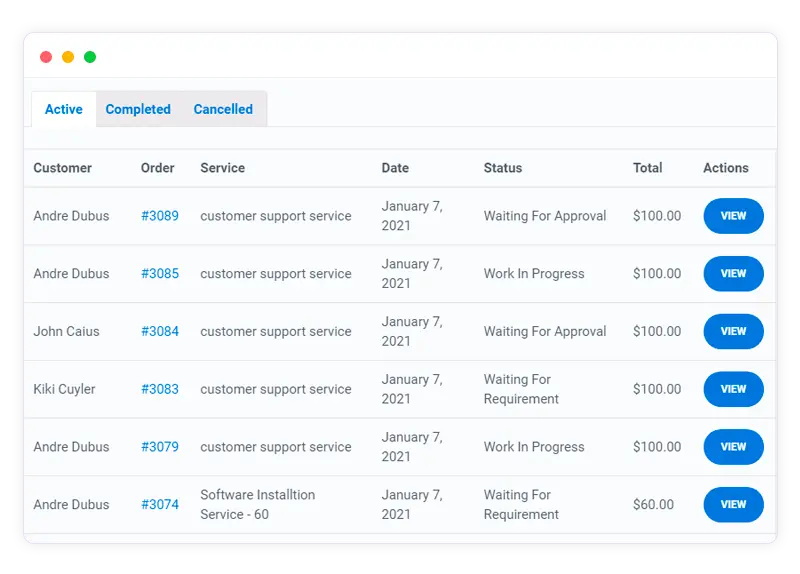The image size is (800, 574).
Task: Click the Total column header
Action: pyautogui.click(x=648, y=168)
